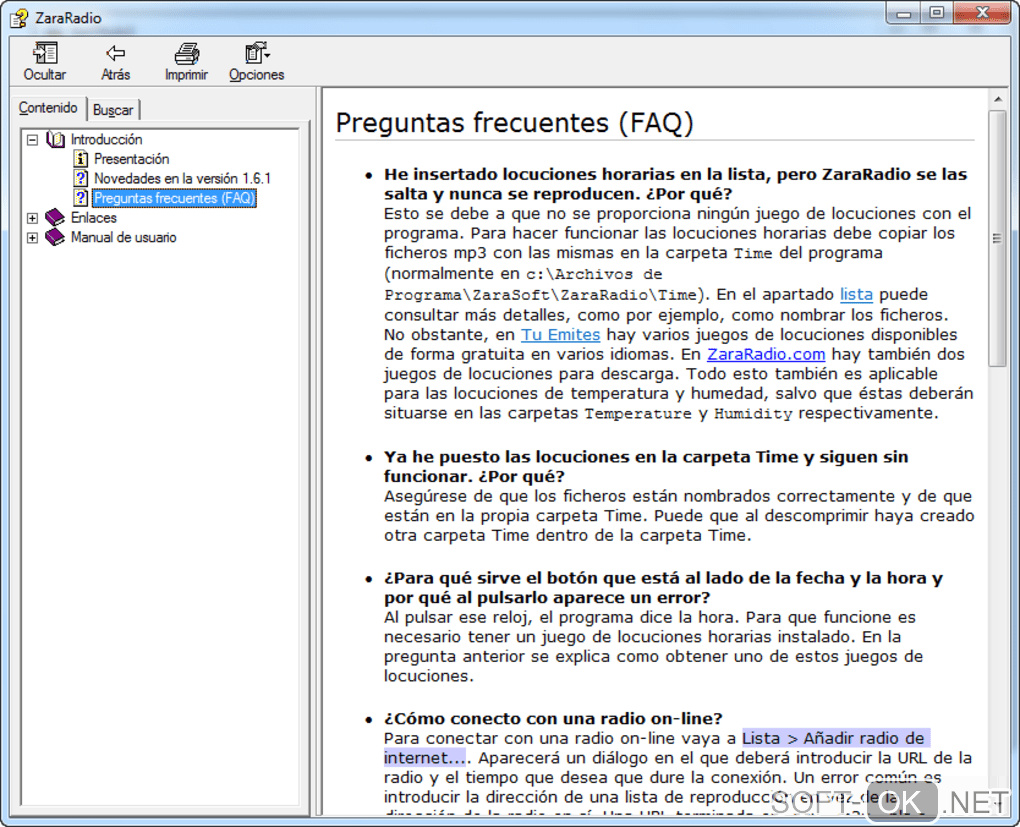The width and height of the screenshot is (1020, 827).
Task: Click the vertical scrollbar thumb in content pane
Action: pos(996,238)
